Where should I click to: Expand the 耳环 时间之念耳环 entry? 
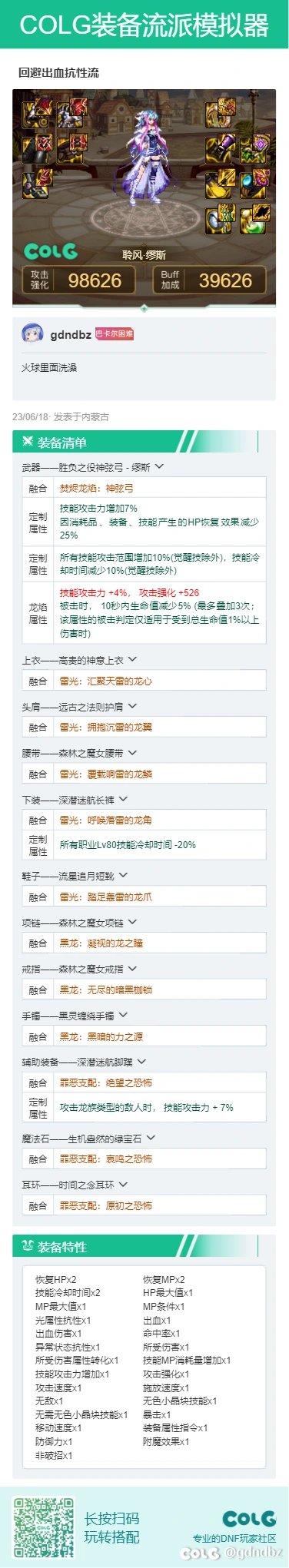[x=123, y=1184]
